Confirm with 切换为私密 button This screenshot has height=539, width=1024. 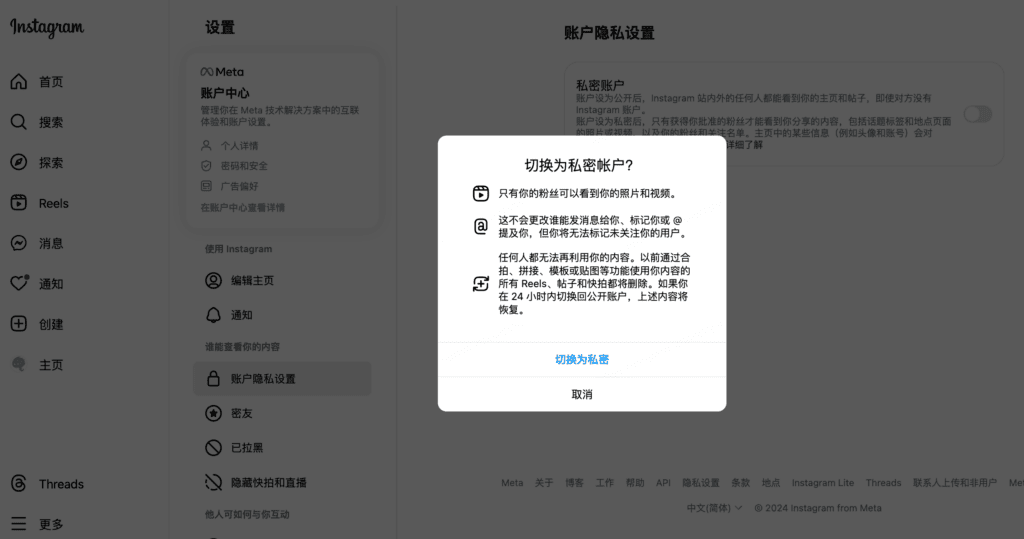(582, 359)
